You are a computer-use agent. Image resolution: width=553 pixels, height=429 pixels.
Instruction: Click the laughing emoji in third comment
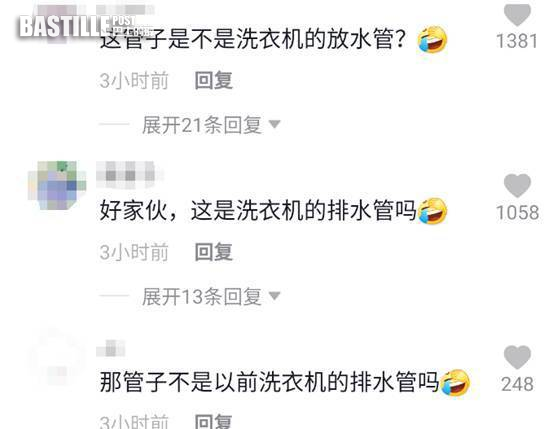tap(455, 382)
